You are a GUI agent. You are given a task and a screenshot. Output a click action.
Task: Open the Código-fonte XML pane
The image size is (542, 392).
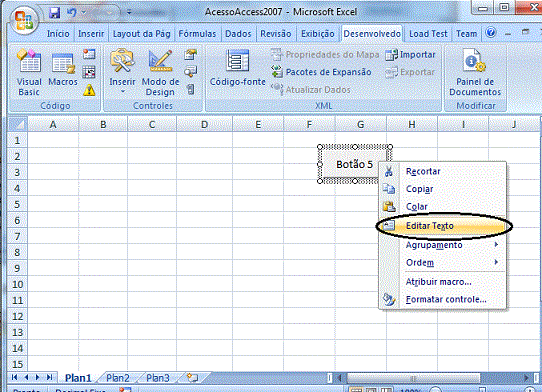(237, 68)
